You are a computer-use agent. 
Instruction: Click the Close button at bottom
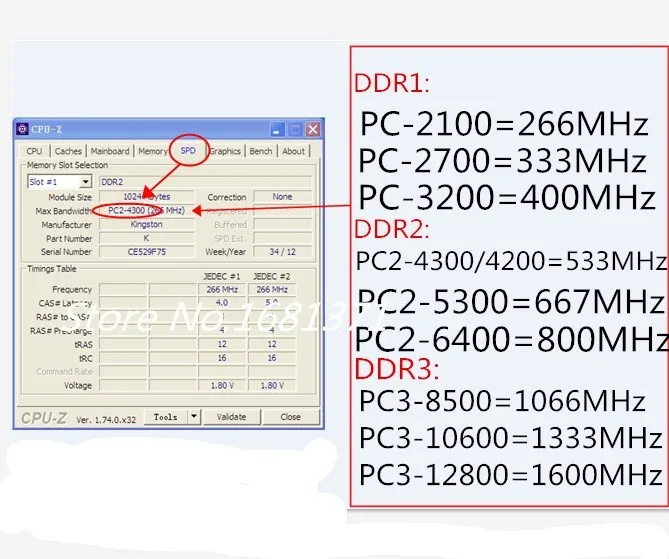tap(290, 417)
